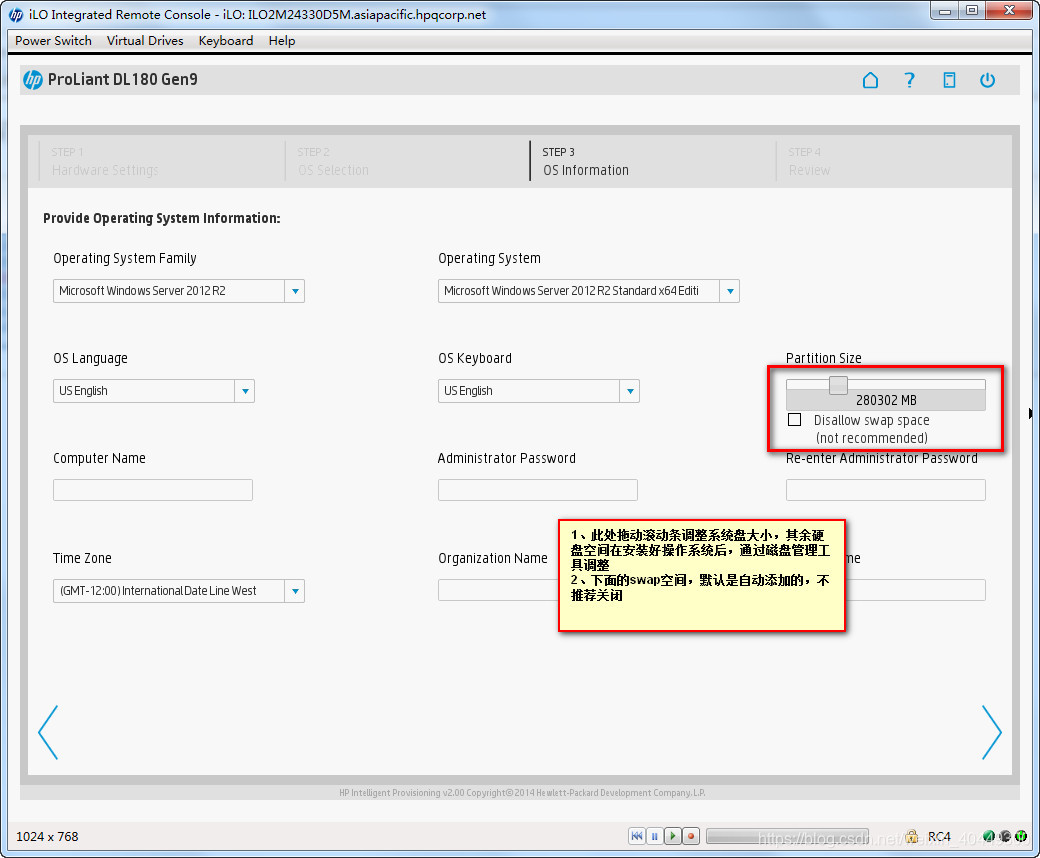Click the 1024 x 768 resolution text
Image resolution: width=1040 pixels, height=858 pixels.
click(x=47, y=837)
